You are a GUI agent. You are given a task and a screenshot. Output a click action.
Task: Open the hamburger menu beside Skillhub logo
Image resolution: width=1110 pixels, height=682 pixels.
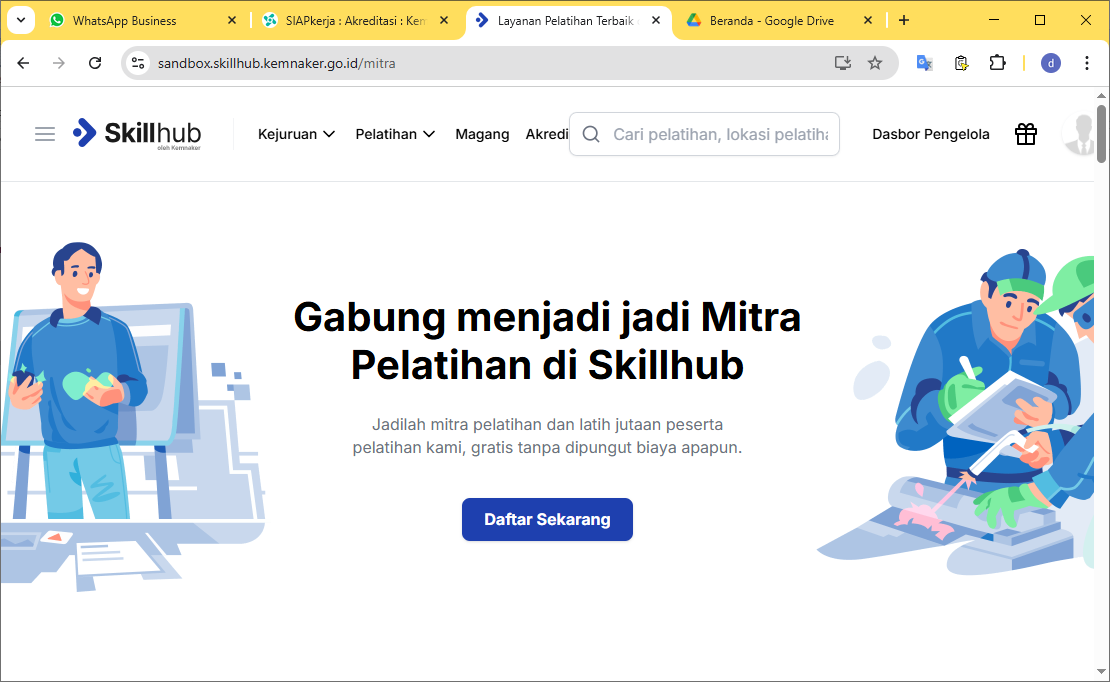pos(45,134)
